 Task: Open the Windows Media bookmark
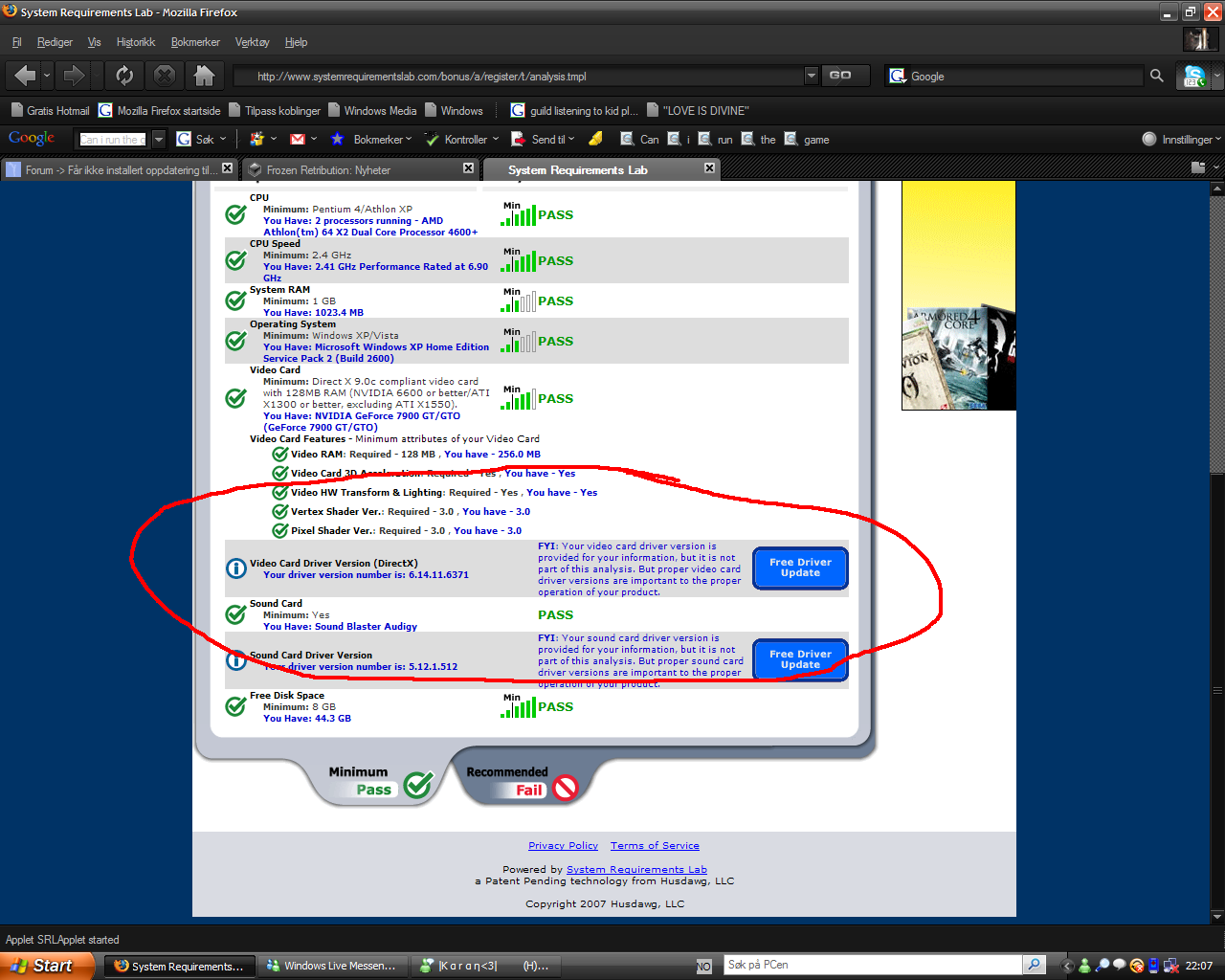coord(372,110)
